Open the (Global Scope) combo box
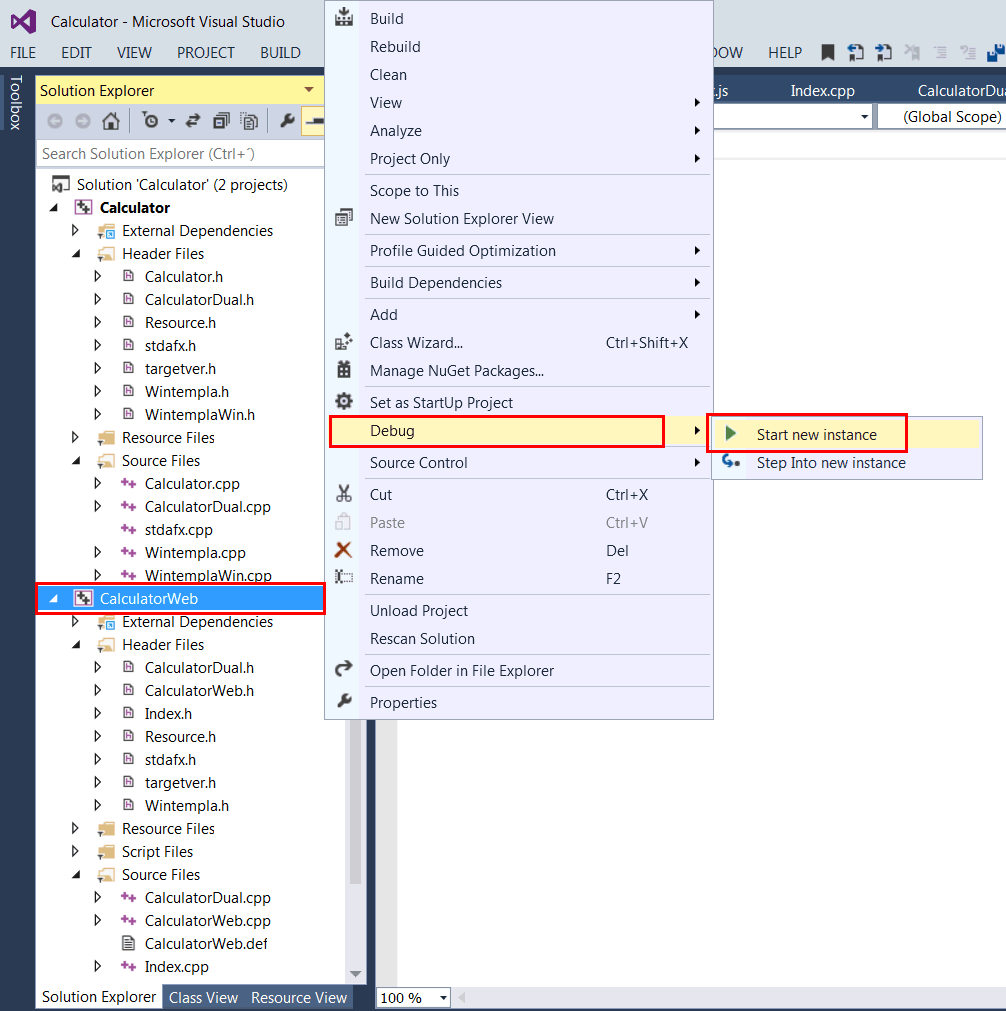The width and height of the screenshot is (1006, 1011). (x=942, y=117)
